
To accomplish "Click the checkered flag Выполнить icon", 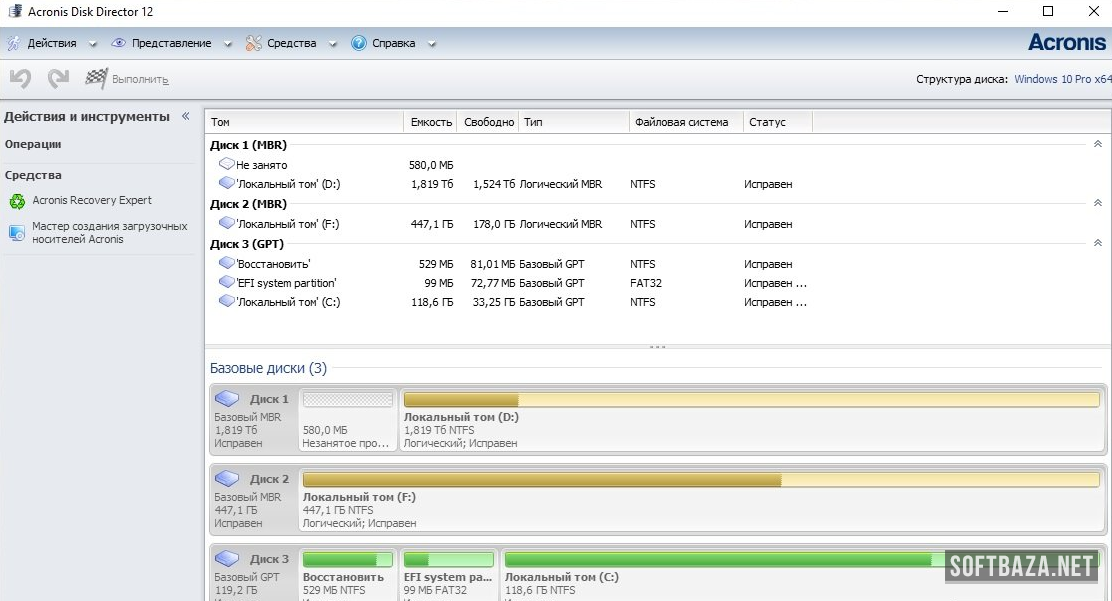I will pos(97,78).
